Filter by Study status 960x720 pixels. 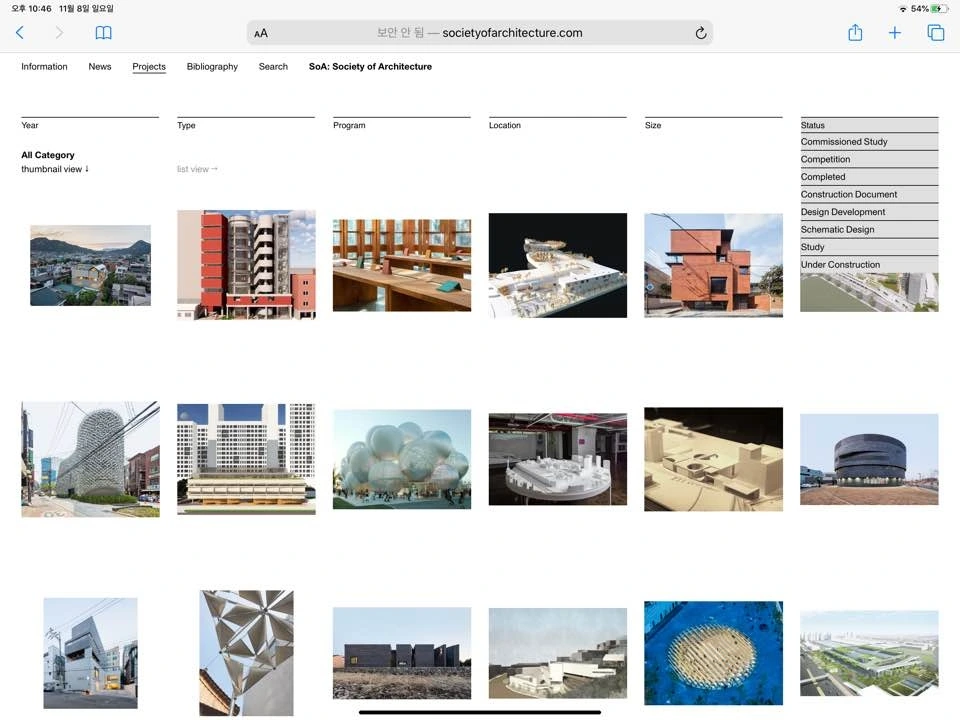(869, 247)
